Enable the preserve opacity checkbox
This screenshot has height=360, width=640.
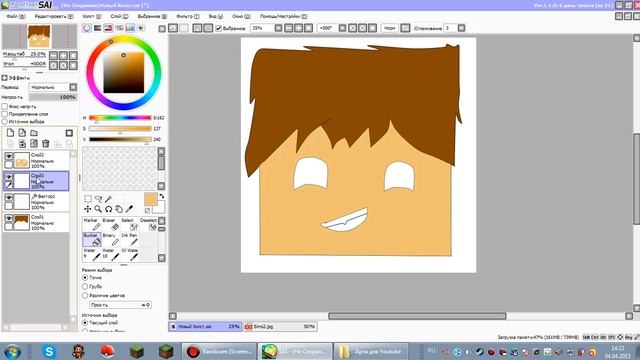pyautogui.click(x=5, y=107)
